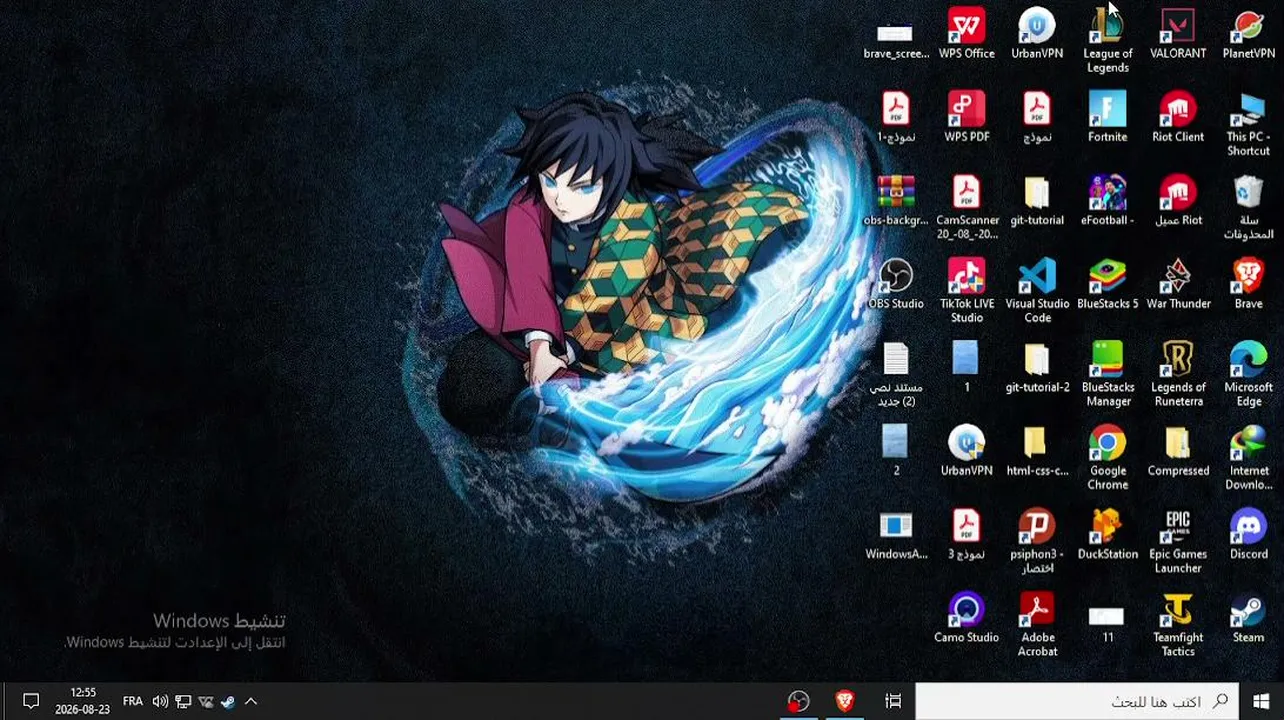Select the Camo Studio desktop icon
The image size is (1284, 720).
[966, 618]
